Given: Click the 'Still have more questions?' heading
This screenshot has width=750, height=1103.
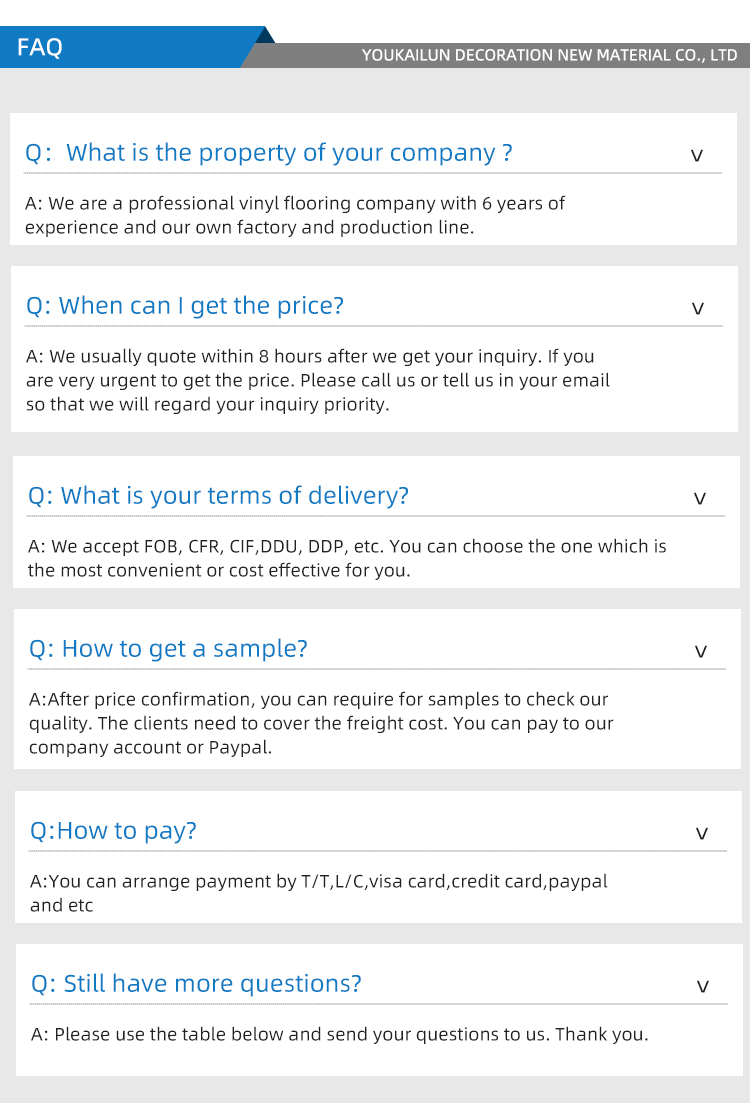Looking at the screenshot, I should [x=197, y=984].
